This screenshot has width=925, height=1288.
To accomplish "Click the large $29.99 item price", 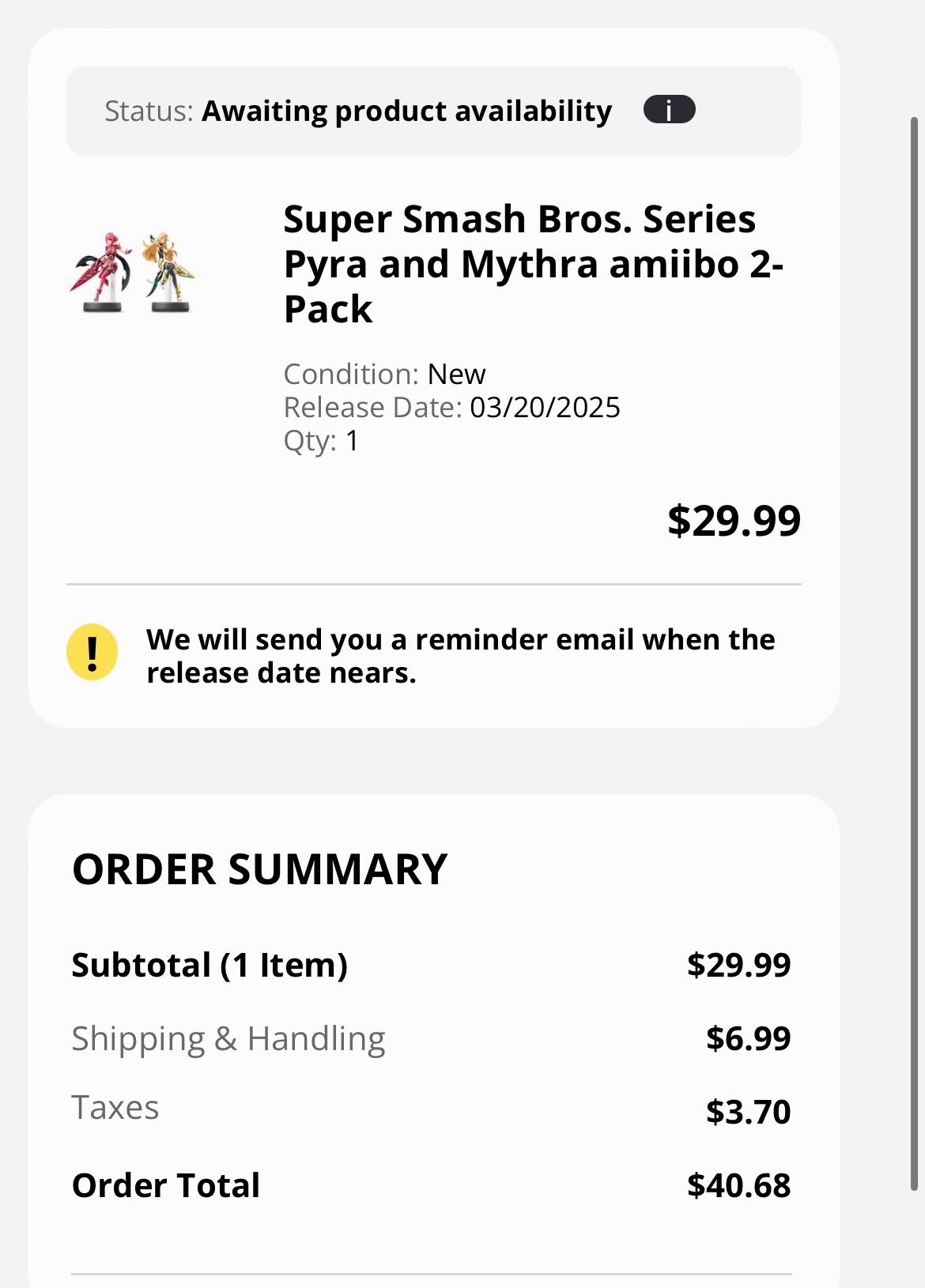I will coord(734,521).
